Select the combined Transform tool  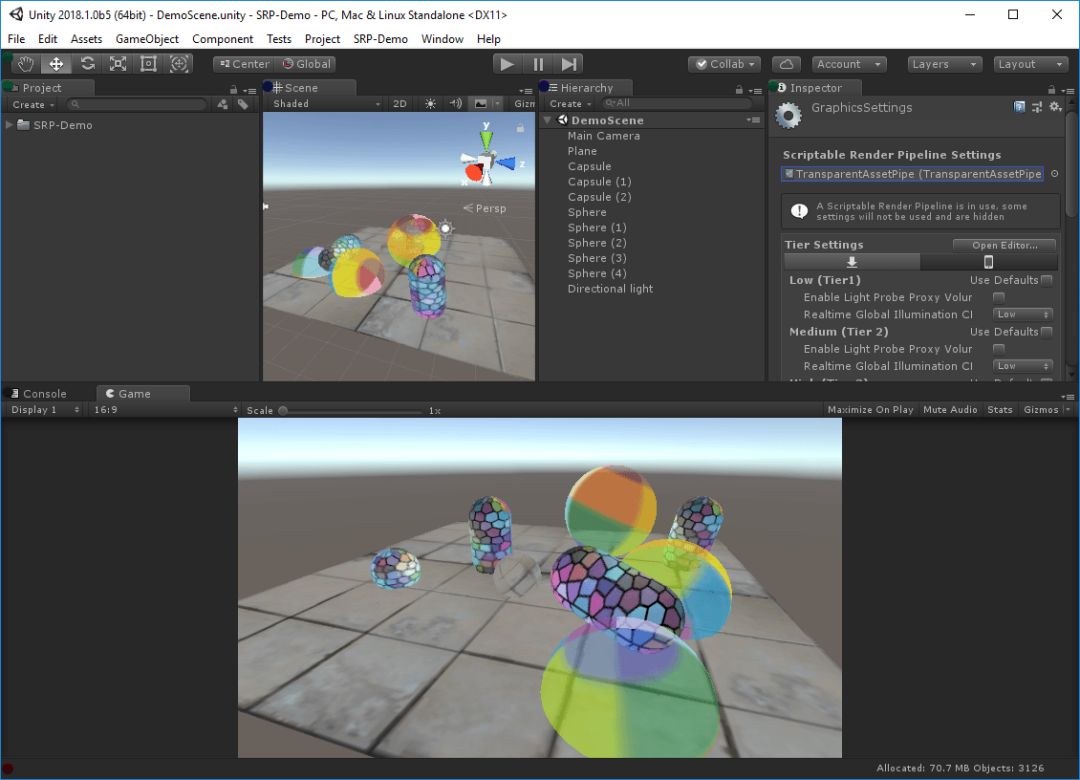(x=179, y=64)
